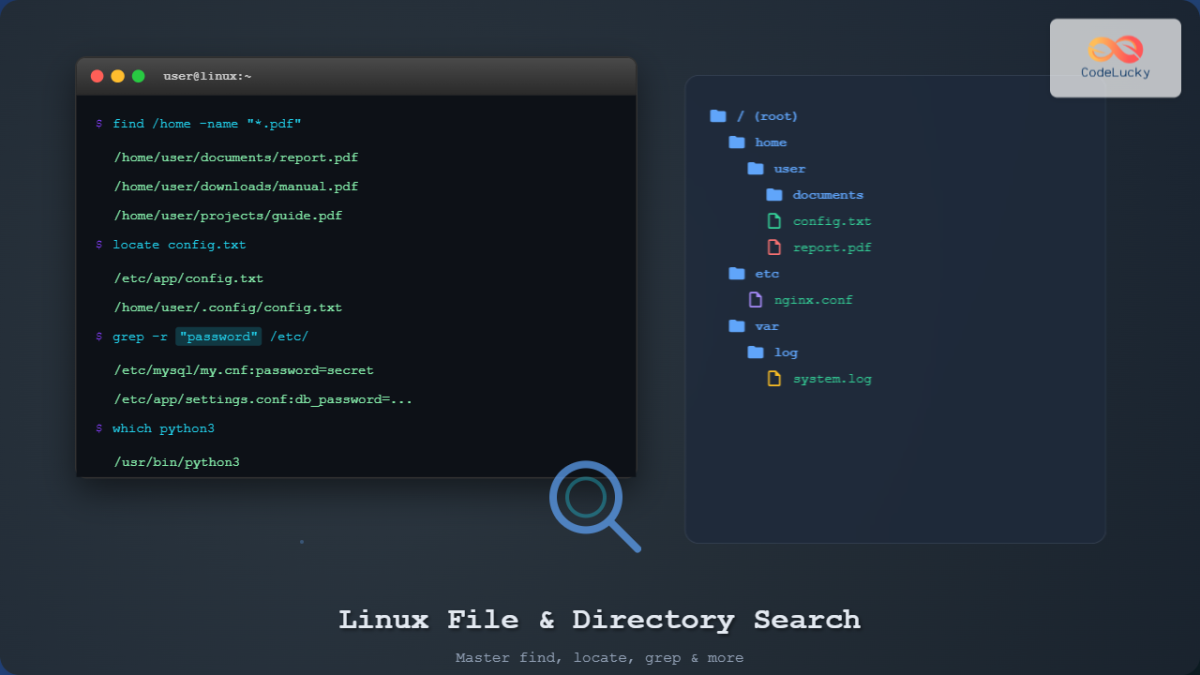Click the etc folder icon
Viewport: 1200px width, 675px height.
click(737, 273)
